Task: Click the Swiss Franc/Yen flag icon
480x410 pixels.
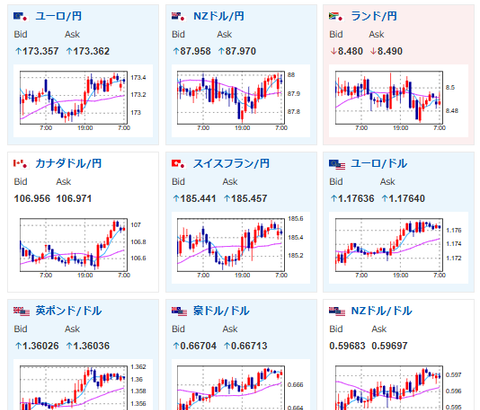Action: coord(178,164)
